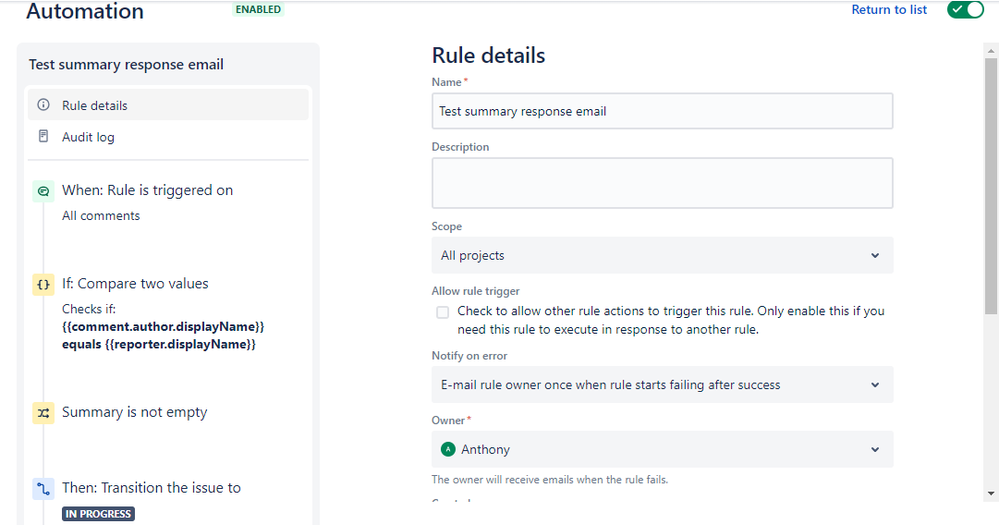Click the Description text area
The height and width of the screenshot is (525, 999).
[662, 183]
